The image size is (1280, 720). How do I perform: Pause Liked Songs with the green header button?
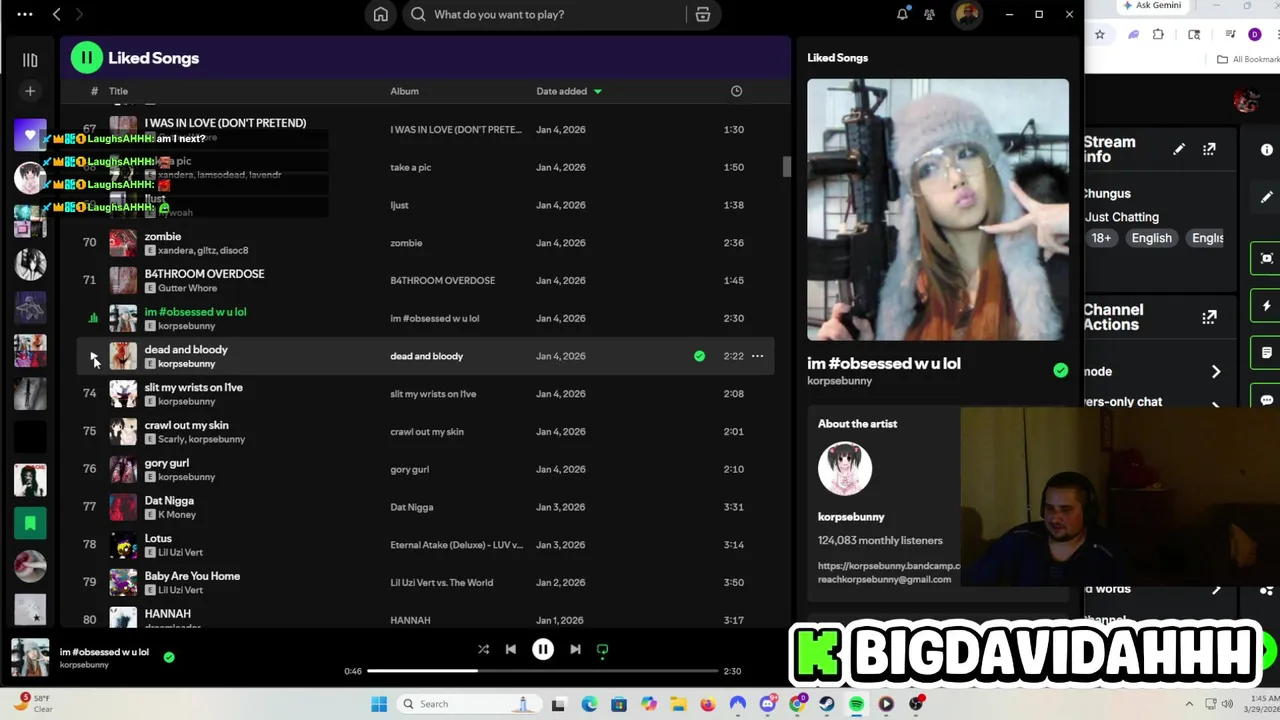[87, 58]
